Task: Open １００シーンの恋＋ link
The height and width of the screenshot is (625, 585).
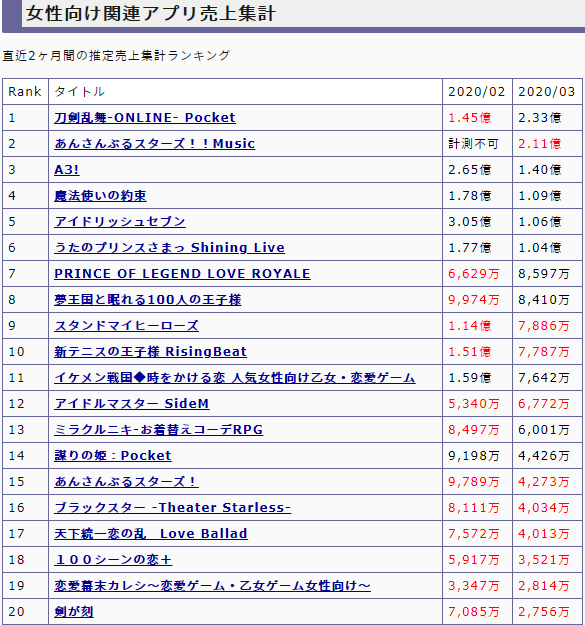Action: pos(113,560)
